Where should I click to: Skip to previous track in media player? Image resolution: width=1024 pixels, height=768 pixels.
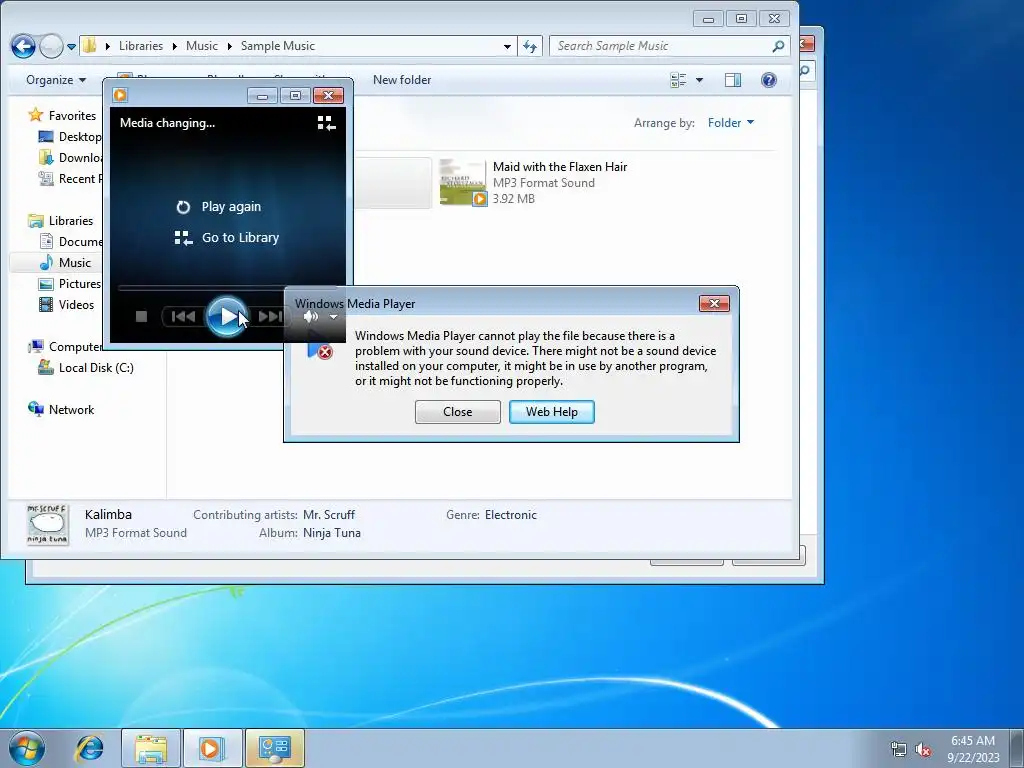point(184,317)
